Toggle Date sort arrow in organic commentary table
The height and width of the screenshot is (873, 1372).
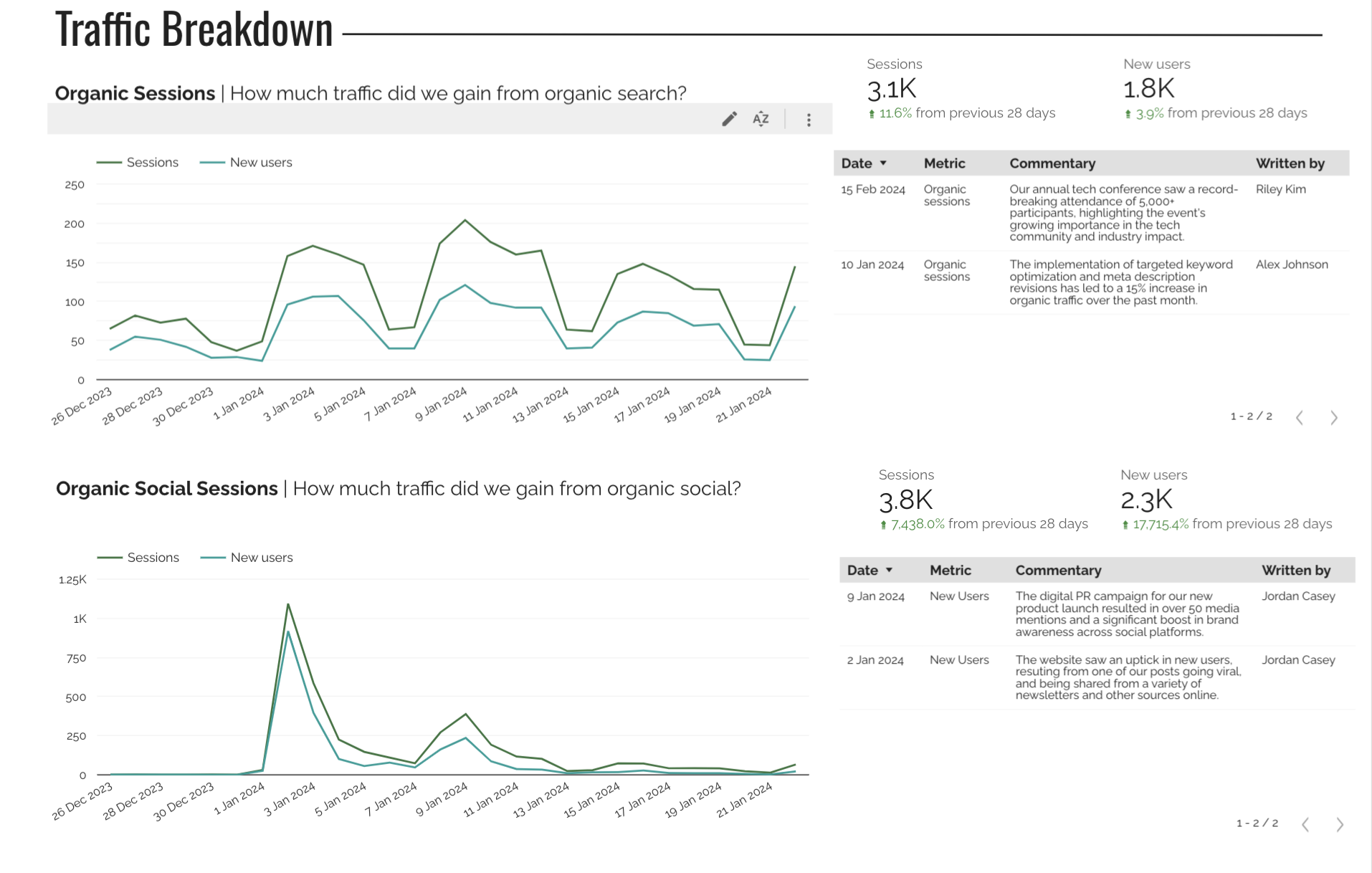click(x=883, y=163)
